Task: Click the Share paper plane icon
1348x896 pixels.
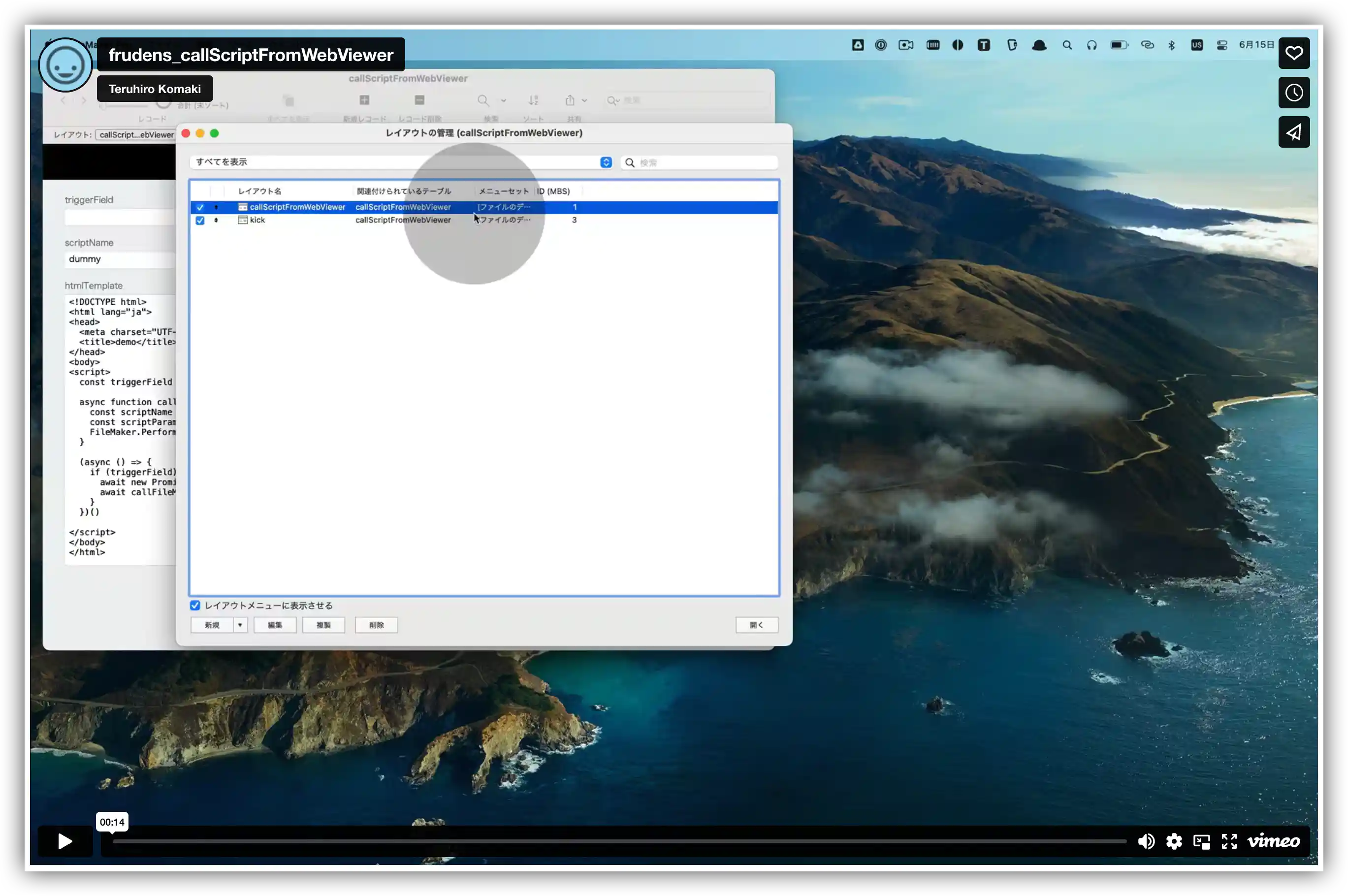Action: (x=1293, y=132)
